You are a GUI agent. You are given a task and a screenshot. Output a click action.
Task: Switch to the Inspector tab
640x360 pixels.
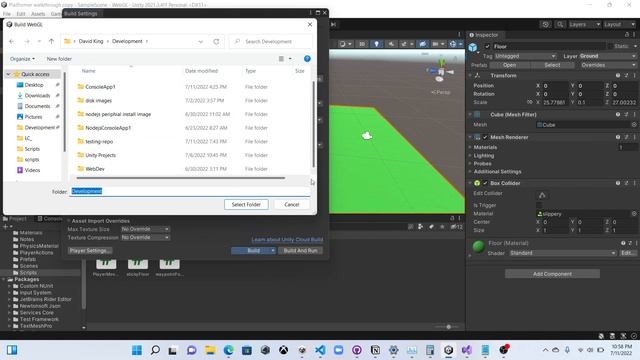pyautogui.click(x=484, y=35)
